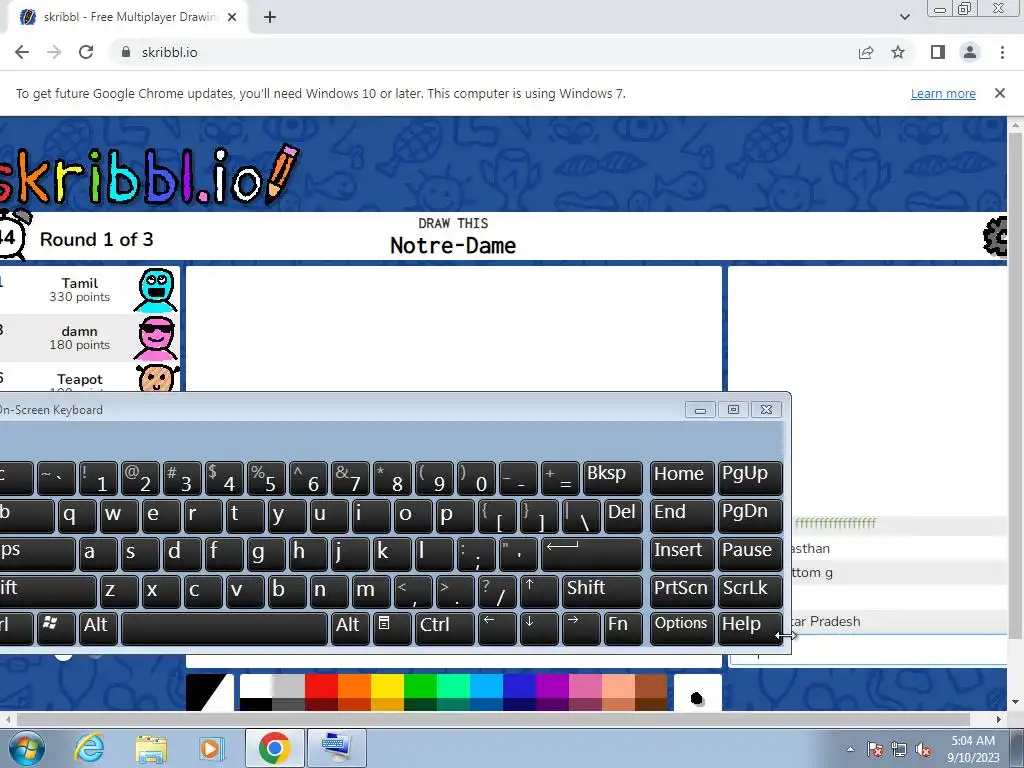Open Chrome side panel icon
The image size is (1024, 768).
click(x=938, y=52)
